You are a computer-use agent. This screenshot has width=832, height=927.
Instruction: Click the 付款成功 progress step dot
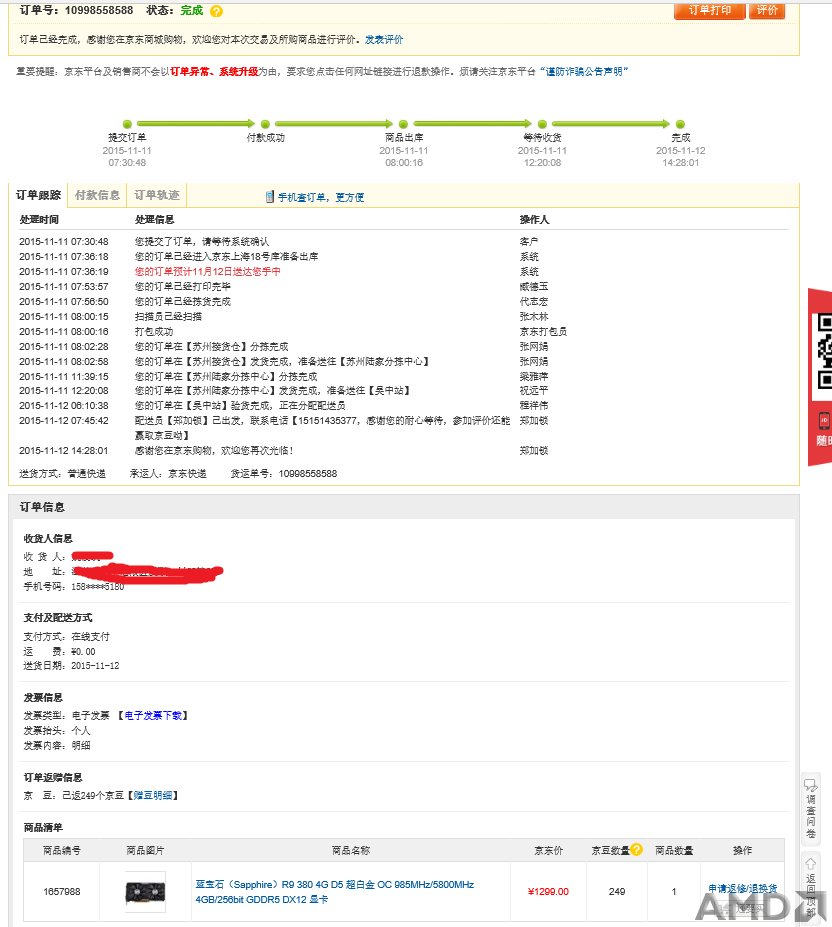(x=266, y=124)
